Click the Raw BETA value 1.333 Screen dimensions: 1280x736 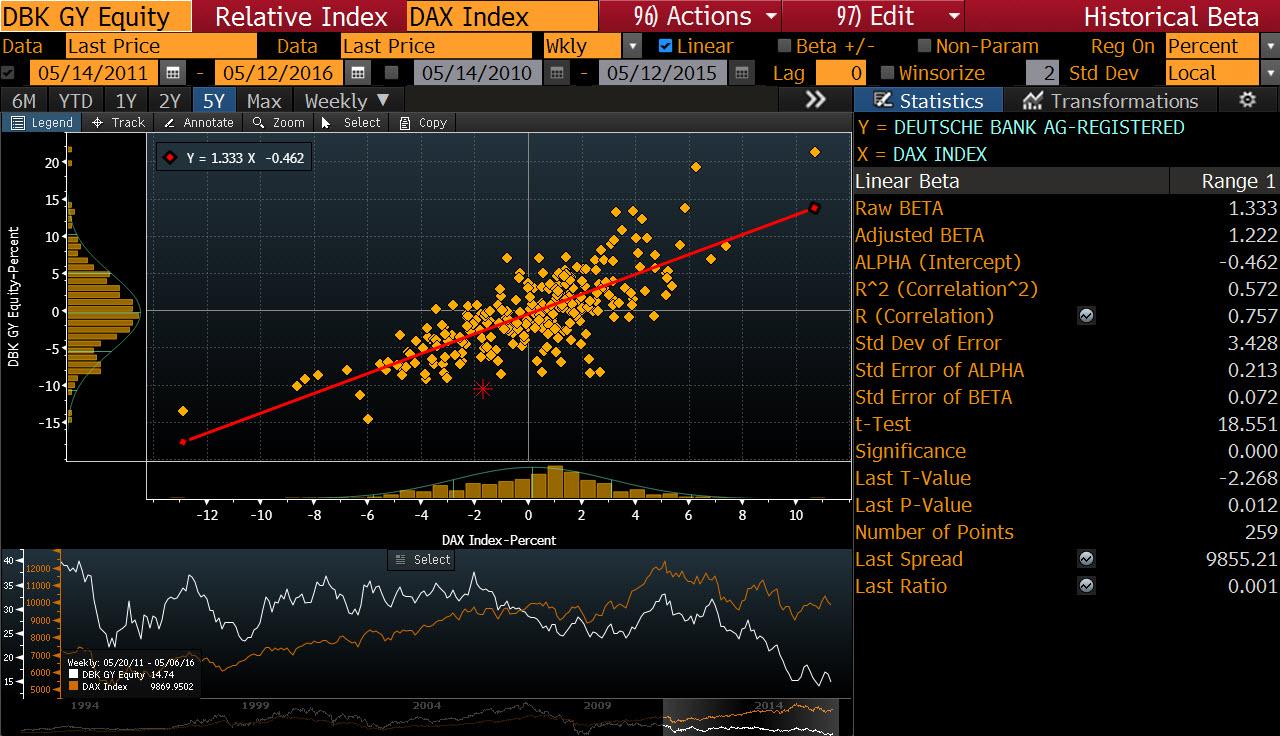pos(1252,208)
